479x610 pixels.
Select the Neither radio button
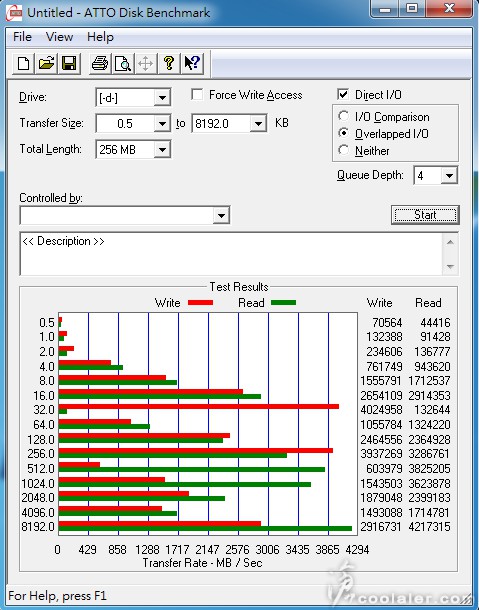pyautogui.click(x=343, y=150)
